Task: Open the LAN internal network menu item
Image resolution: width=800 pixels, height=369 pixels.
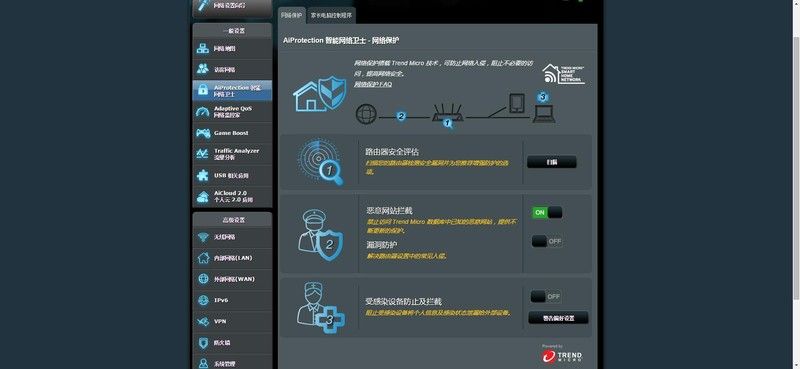Action: click(x=232, y=258)
